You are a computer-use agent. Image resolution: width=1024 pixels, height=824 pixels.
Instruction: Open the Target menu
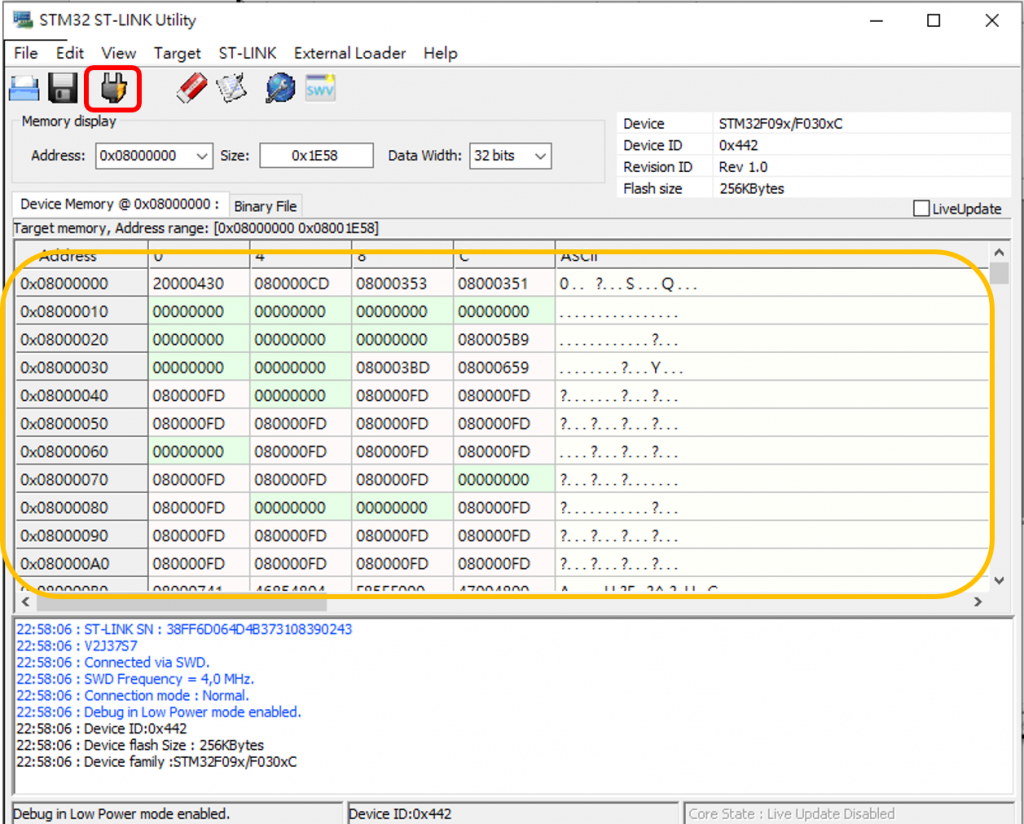click(x=177, y=53)
